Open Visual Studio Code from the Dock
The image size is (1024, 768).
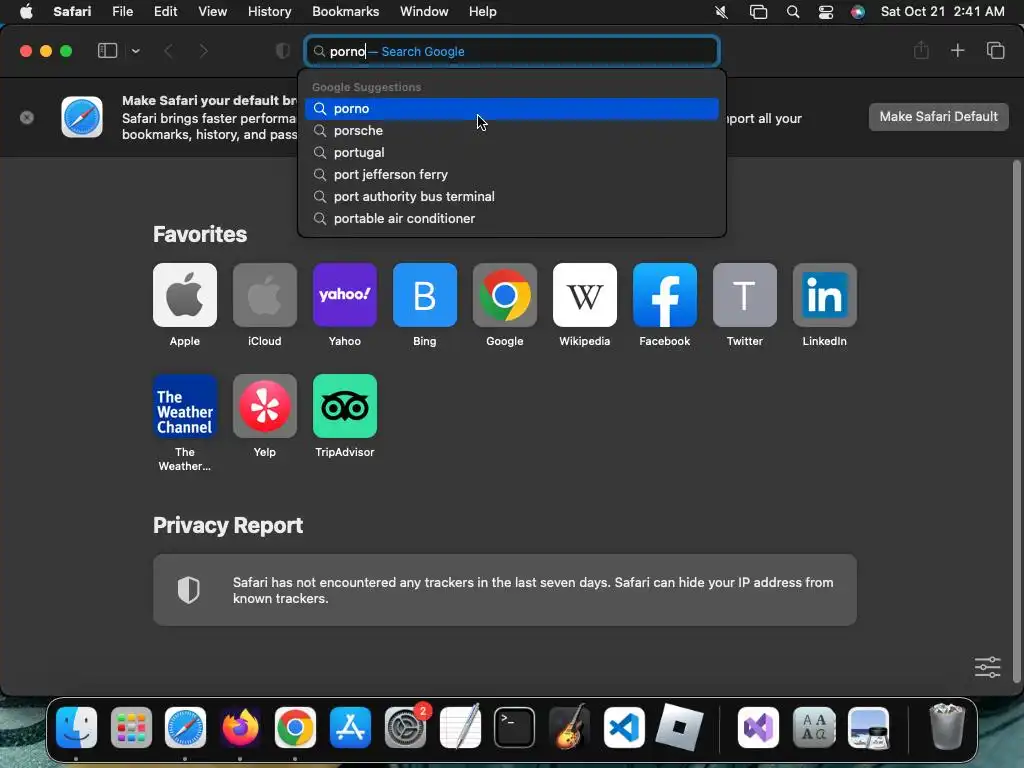[624, 727]
